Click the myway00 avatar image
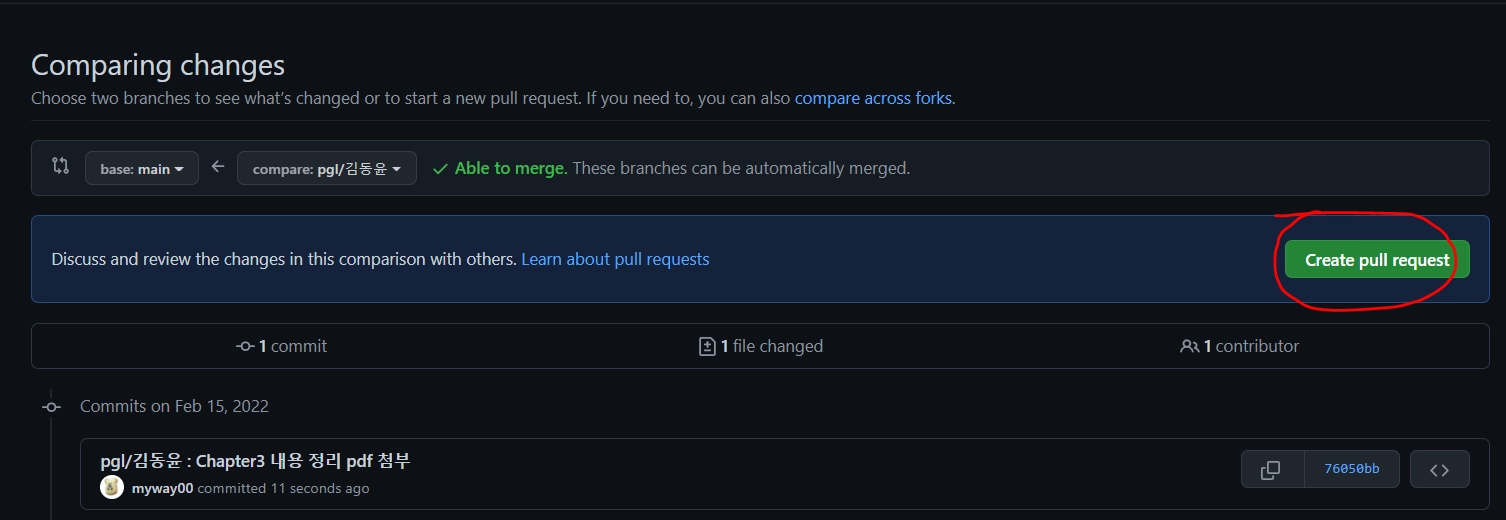Screen dimensions: 1506x520 [112, 488]
